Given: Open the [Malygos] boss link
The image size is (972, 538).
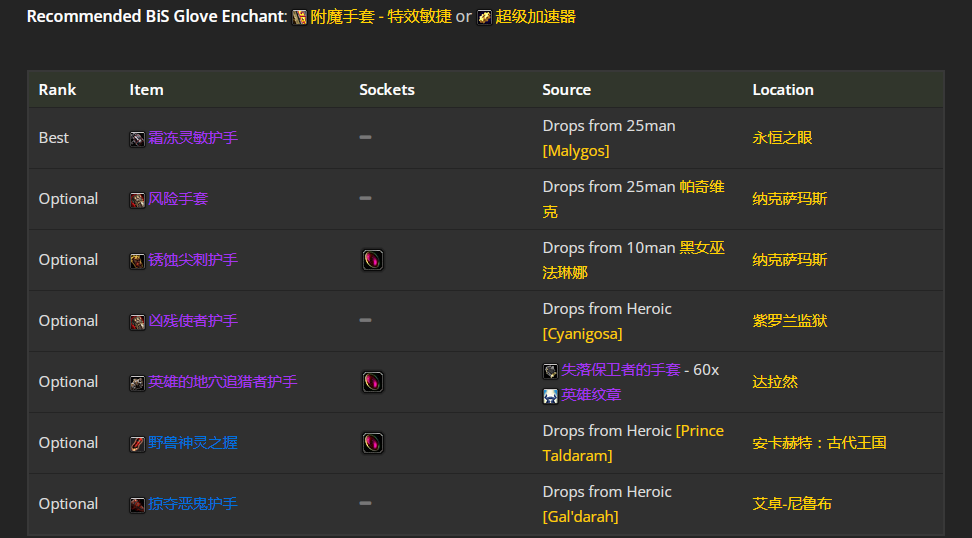Looking at the screenshot, I should tap(576, 151).
